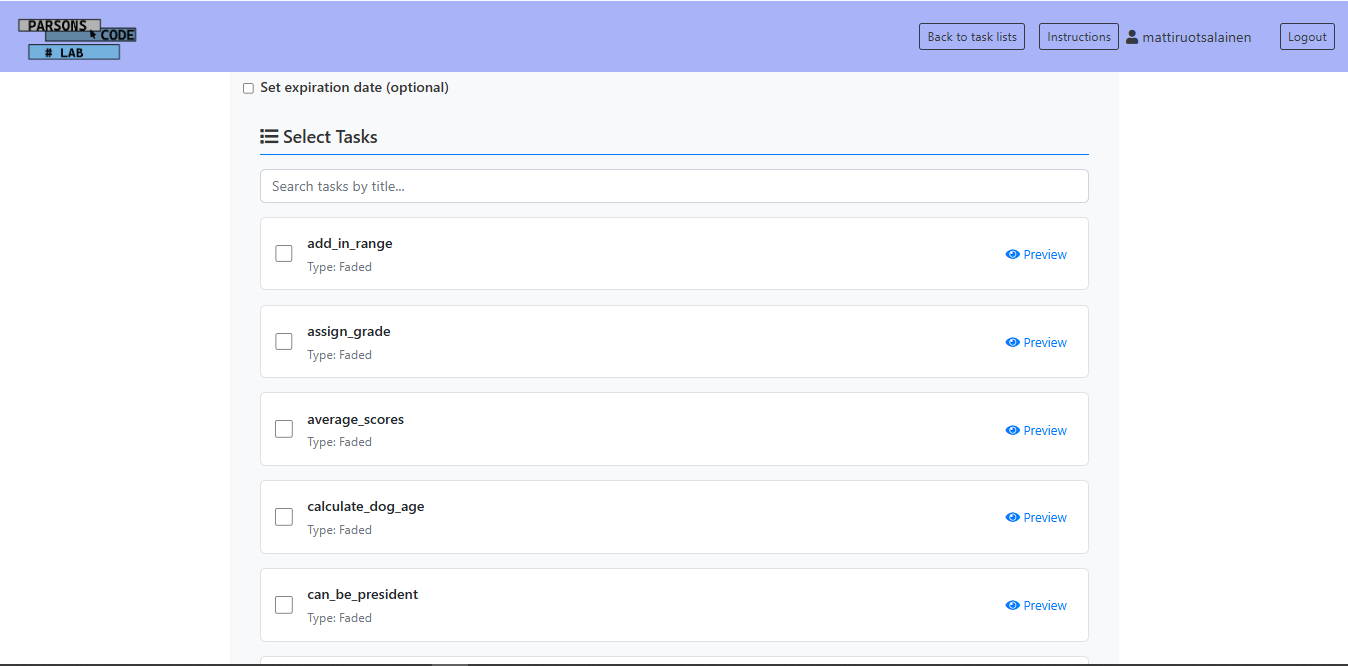
Task: Click the Back to task lists button
Action: point(971,36)
